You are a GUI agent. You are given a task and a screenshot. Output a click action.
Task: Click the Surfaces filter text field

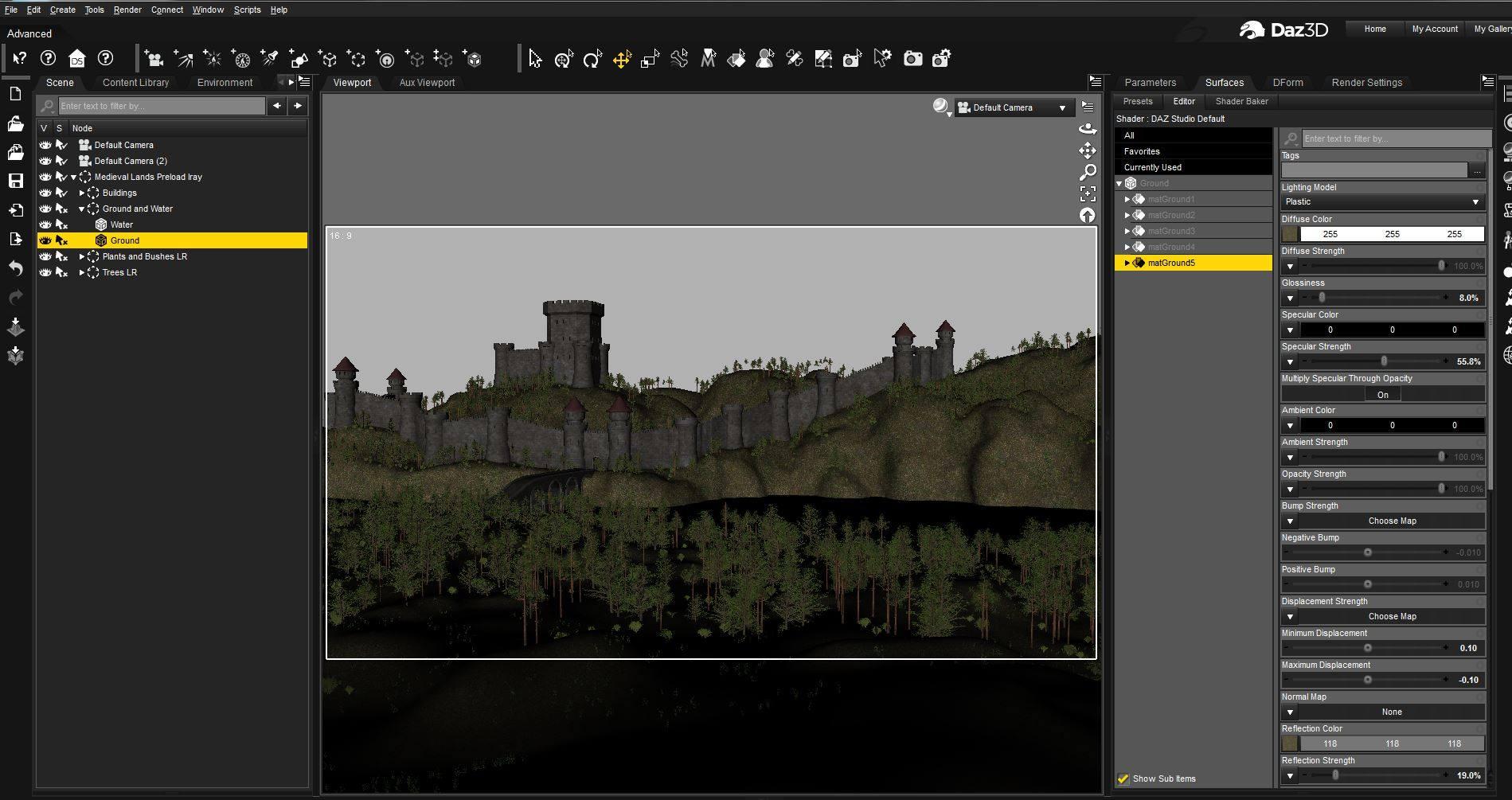[x=1395, y=139]
